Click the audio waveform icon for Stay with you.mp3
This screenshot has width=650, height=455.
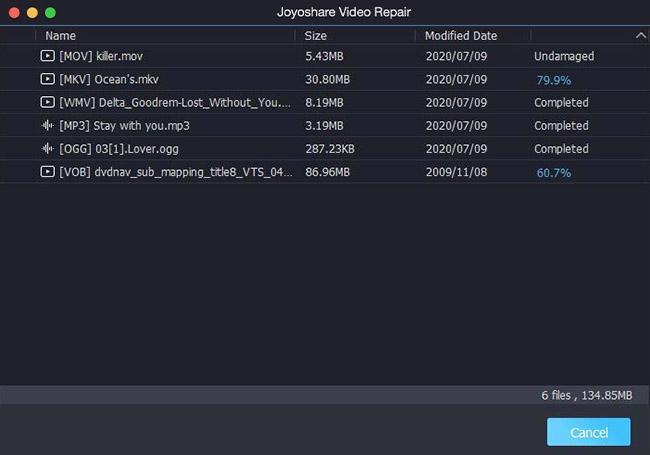tap(48, 125)
